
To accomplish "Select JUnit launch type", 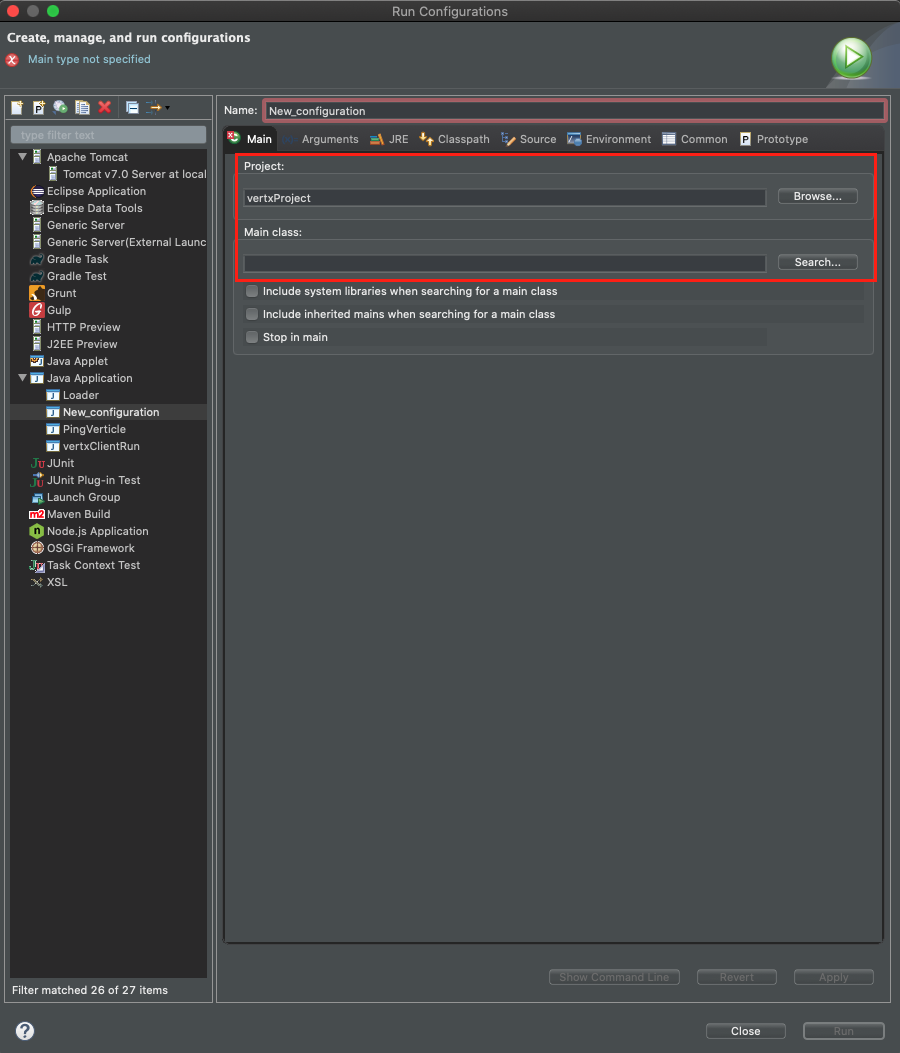I will point(52,463).
